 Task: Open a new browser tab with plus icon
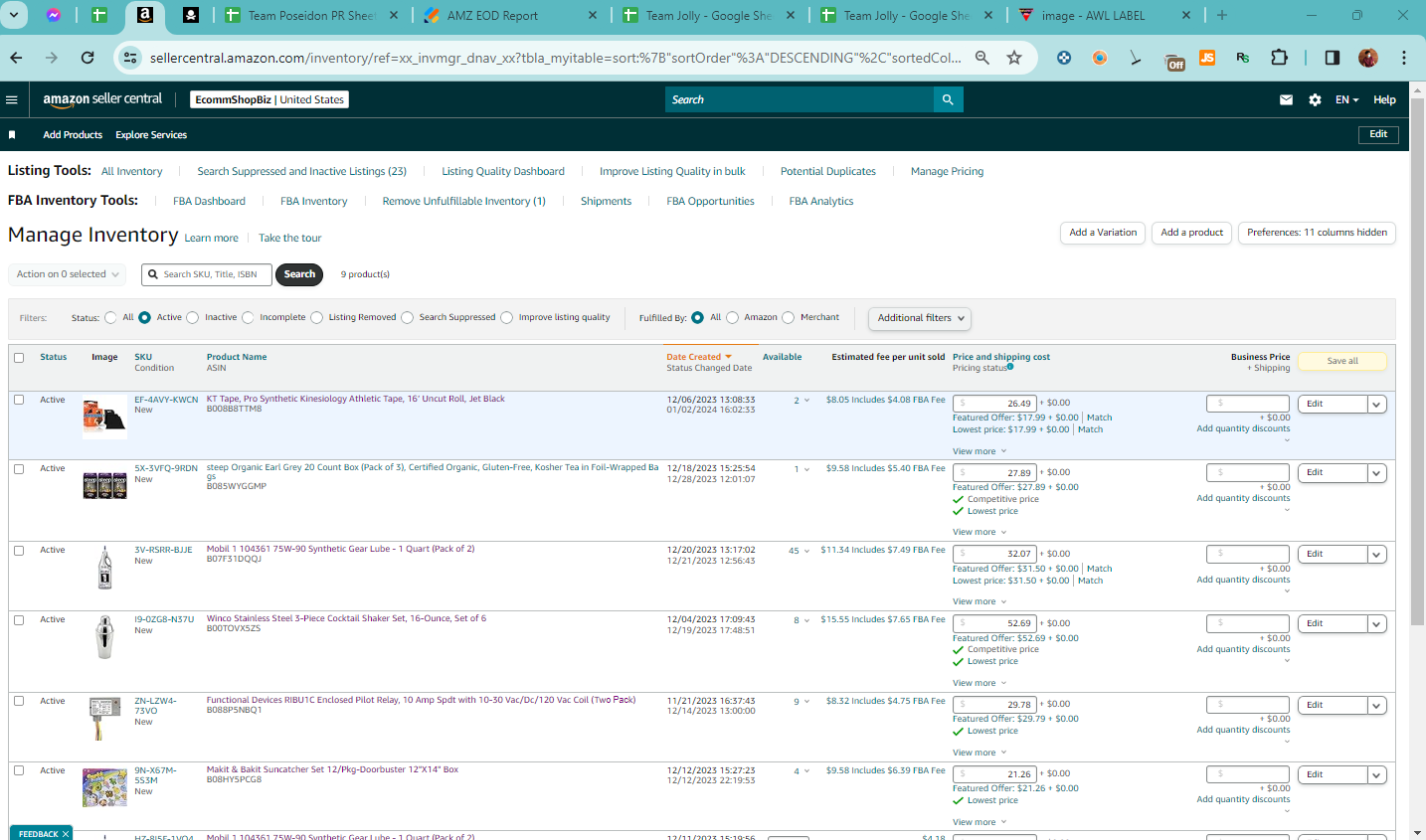point(1222,15)
